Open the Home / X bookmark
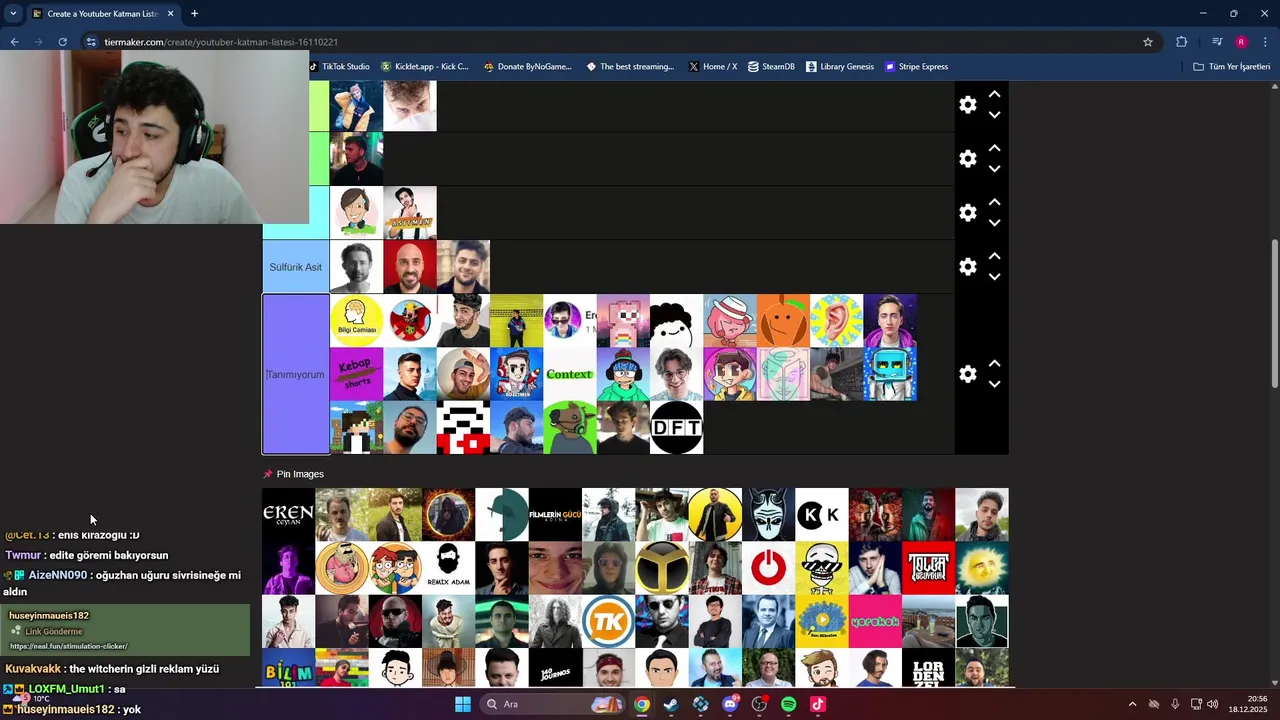Screen dimensions: 1280x720 coord(713,67)
